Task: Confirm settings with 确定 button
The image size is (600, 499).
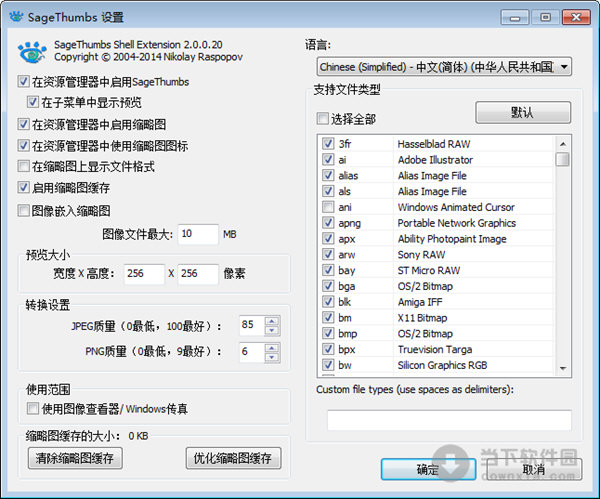Action: (x=429, y=469)
